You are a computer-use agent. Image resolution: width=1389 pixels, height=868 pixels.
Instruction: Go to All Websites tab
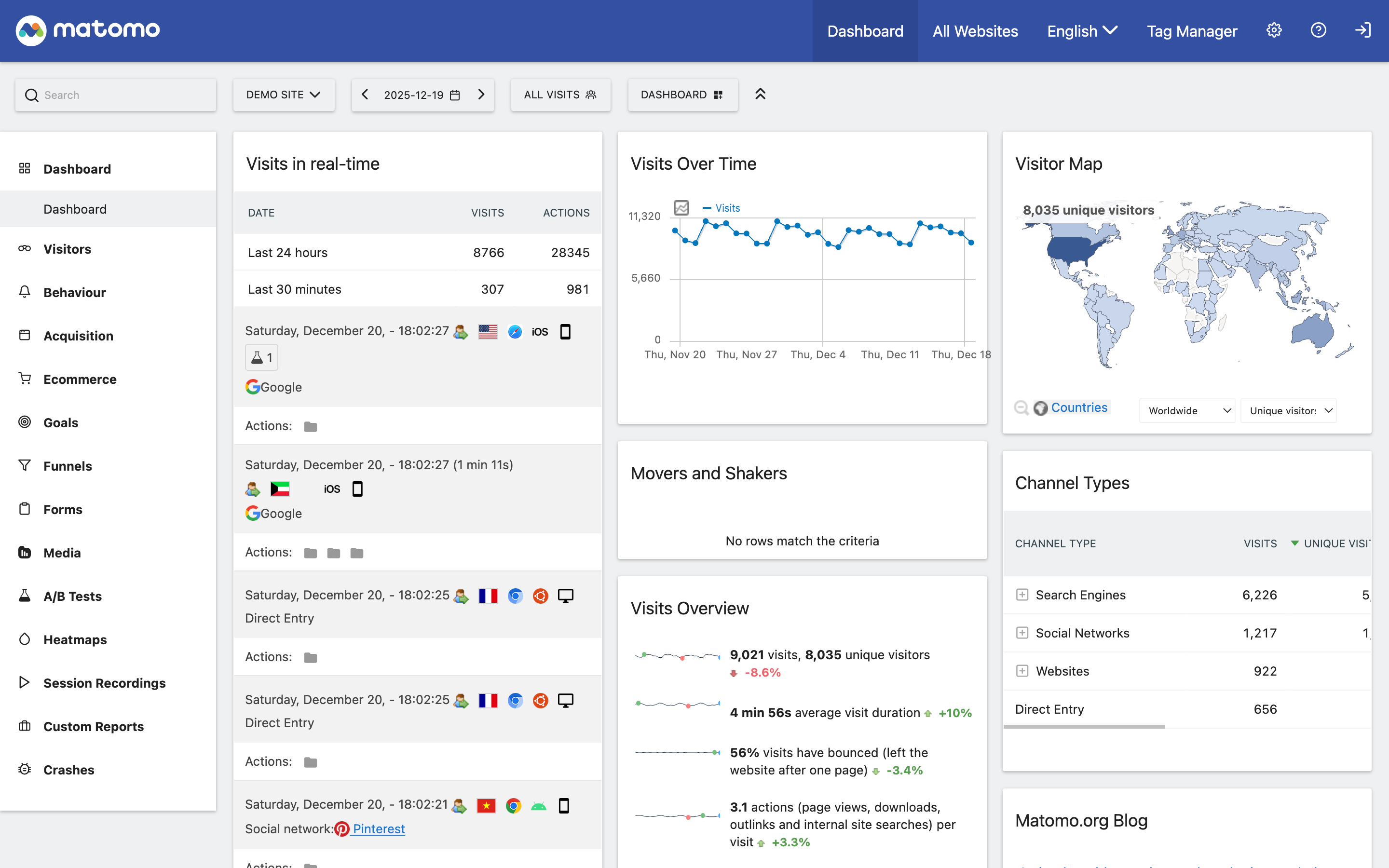975,31
